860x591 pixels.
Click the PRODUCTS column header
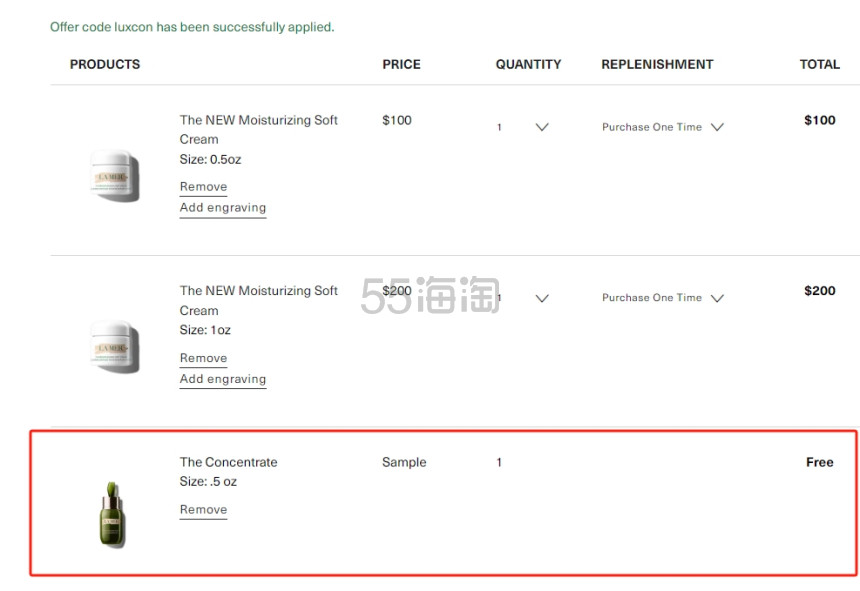[x=105, y=64]
